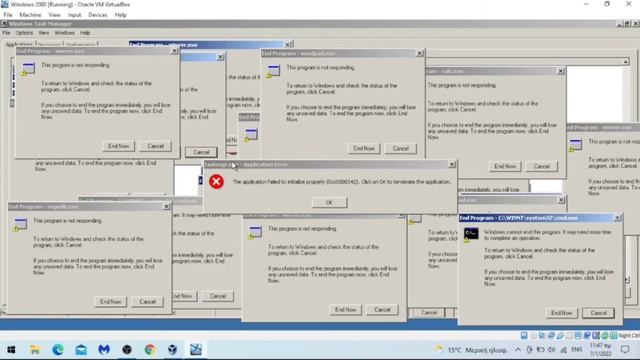This screenshot has height=360, width=640.
Task: Click End Now in the cmd.exe End Program dialog
Action: pyautogui.click(x=562, y=313)
